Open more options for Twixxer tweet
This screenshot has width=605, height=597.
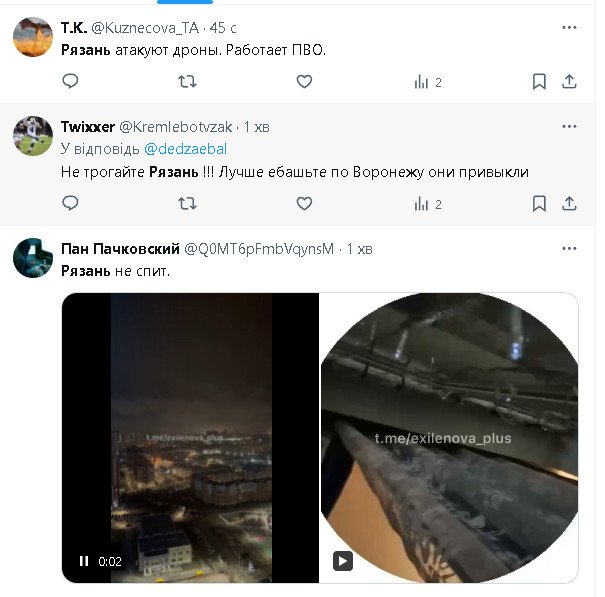pos(569,127)
